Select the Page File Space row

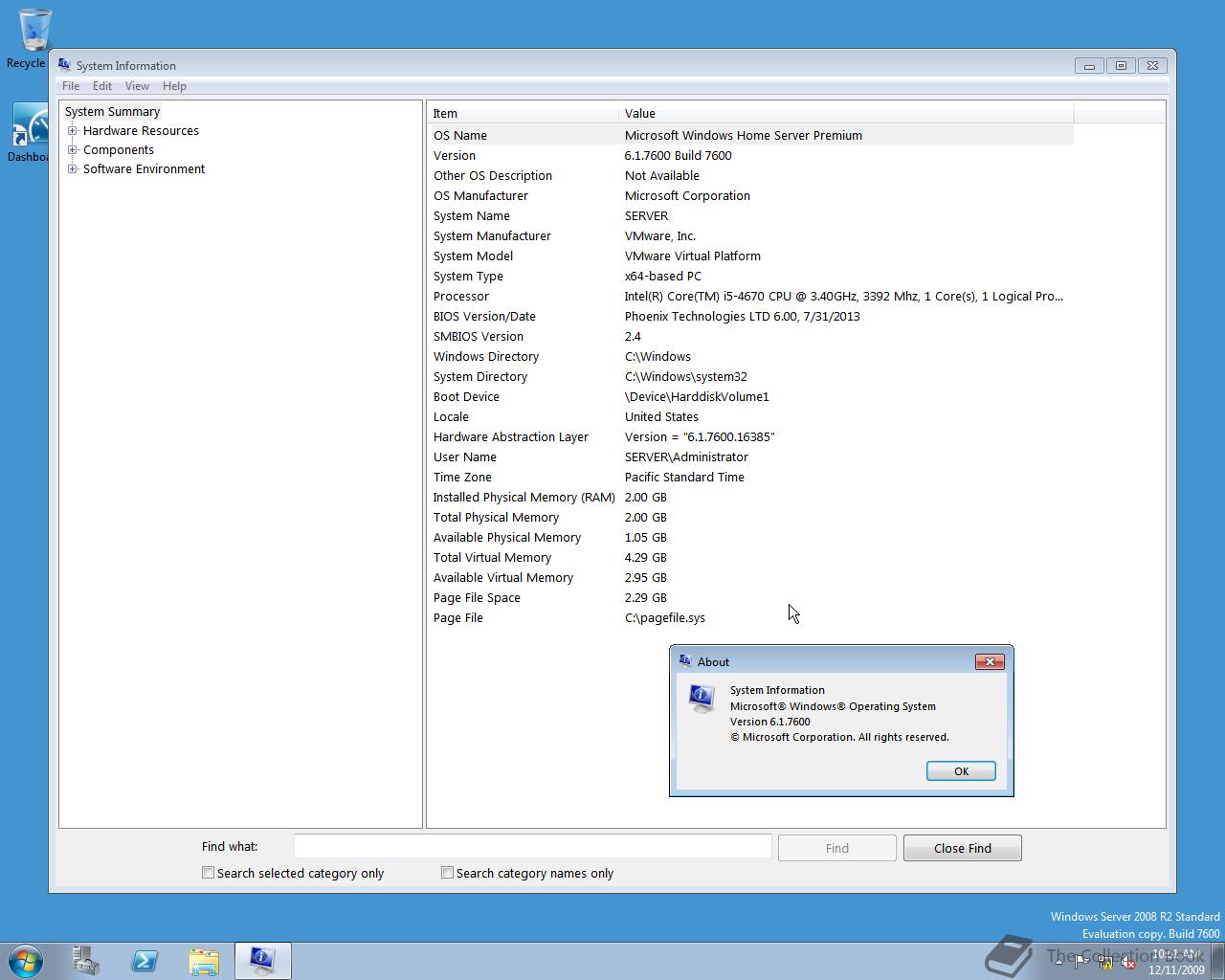pos(750,597)
